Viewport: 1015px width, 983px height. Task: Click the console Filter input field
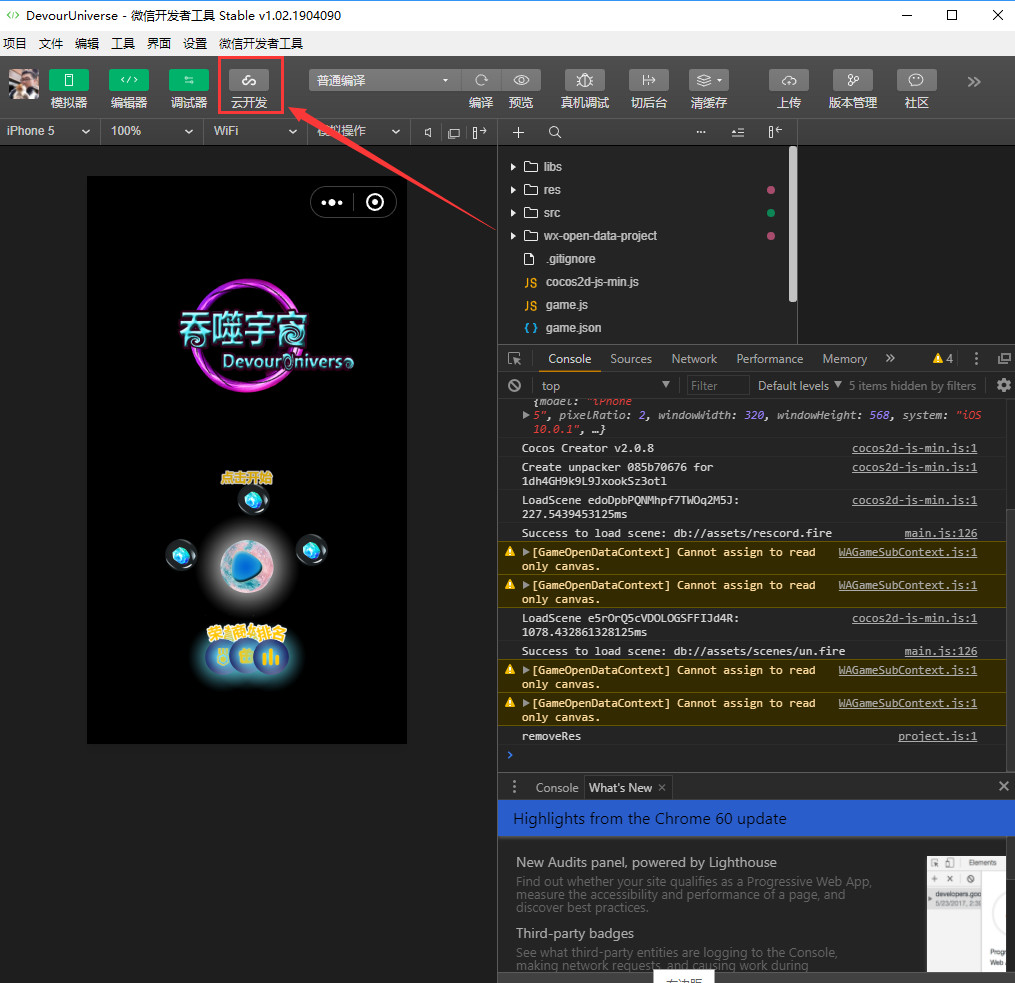[717, 386]
